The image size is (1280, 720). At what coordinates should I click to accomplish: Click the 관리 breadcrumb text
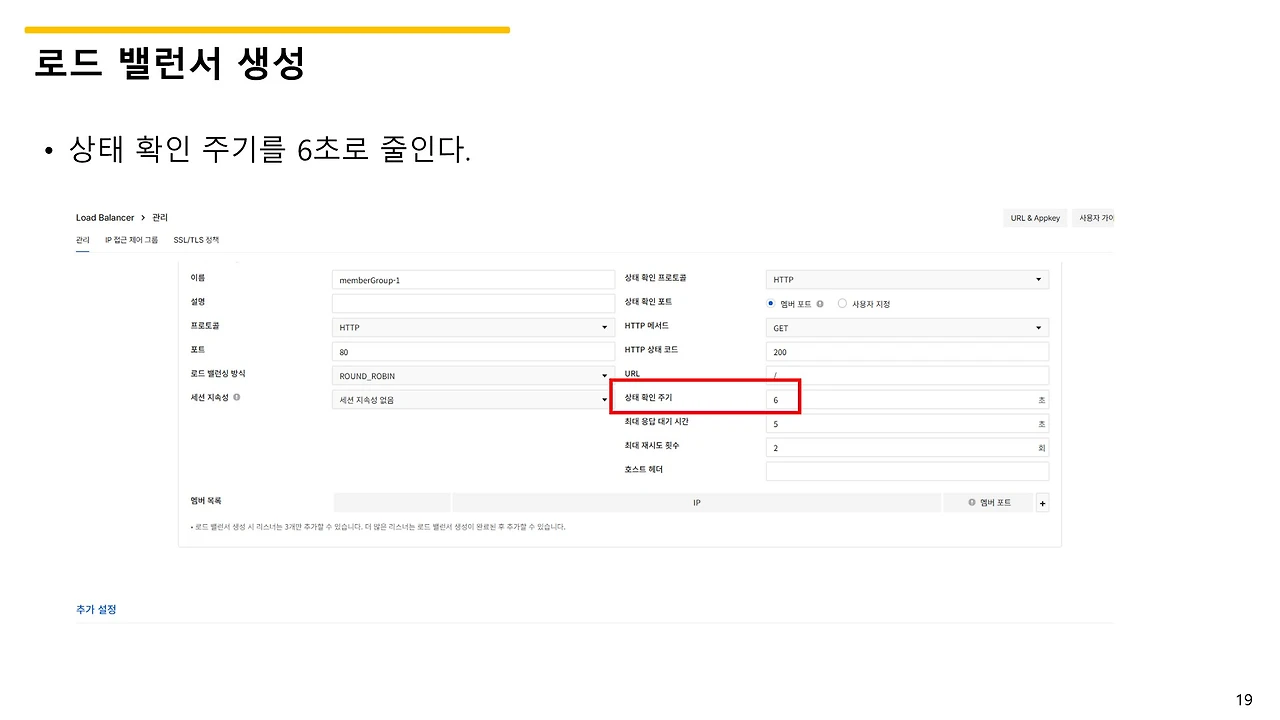coord(160,217)
